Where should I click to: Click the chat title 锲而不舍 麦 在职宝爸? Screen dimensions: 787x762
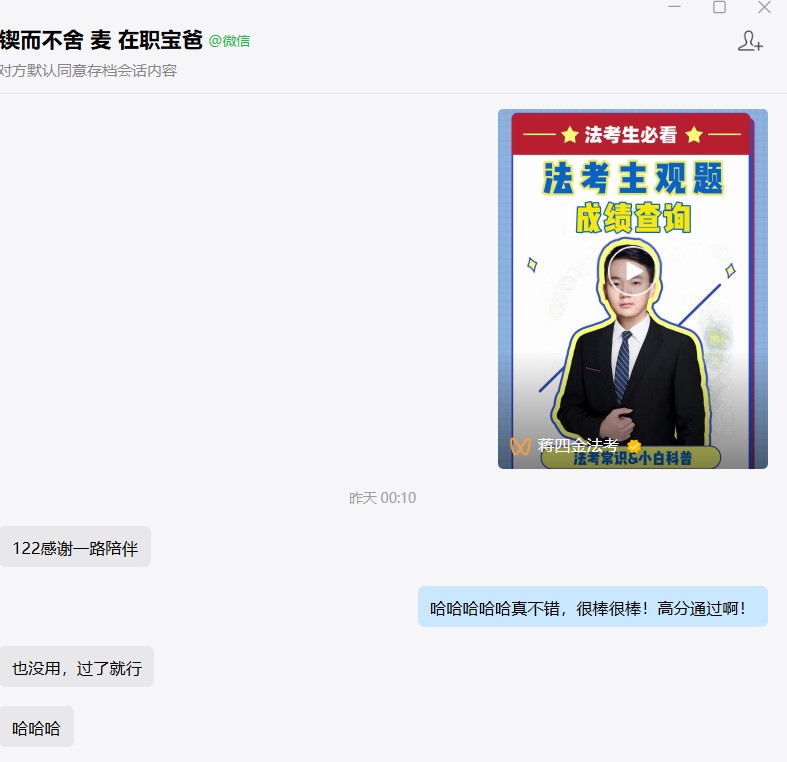[x=101, y=40]
